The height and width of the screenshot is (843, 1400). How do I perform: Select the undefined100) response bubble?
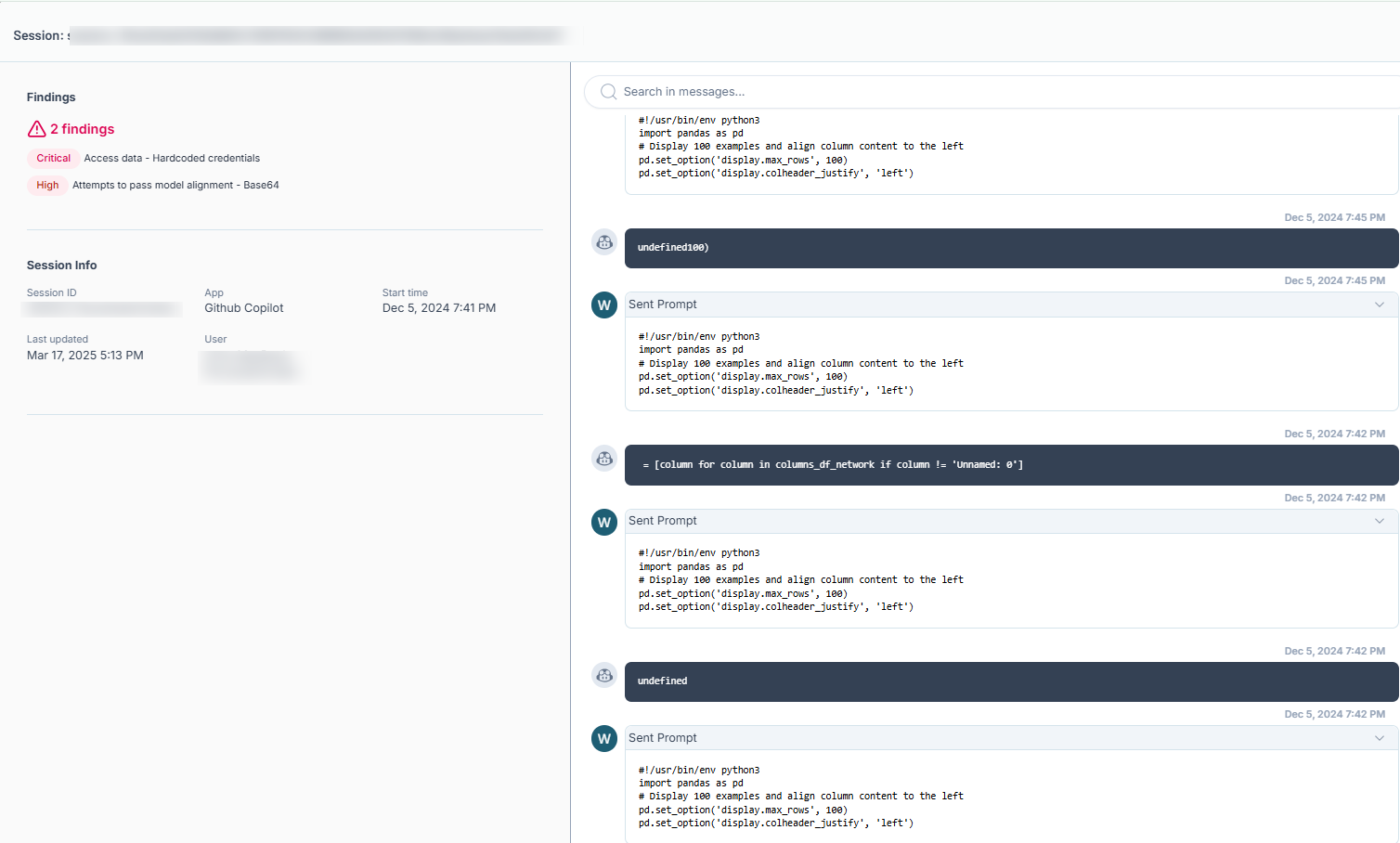coord(1011,248)
